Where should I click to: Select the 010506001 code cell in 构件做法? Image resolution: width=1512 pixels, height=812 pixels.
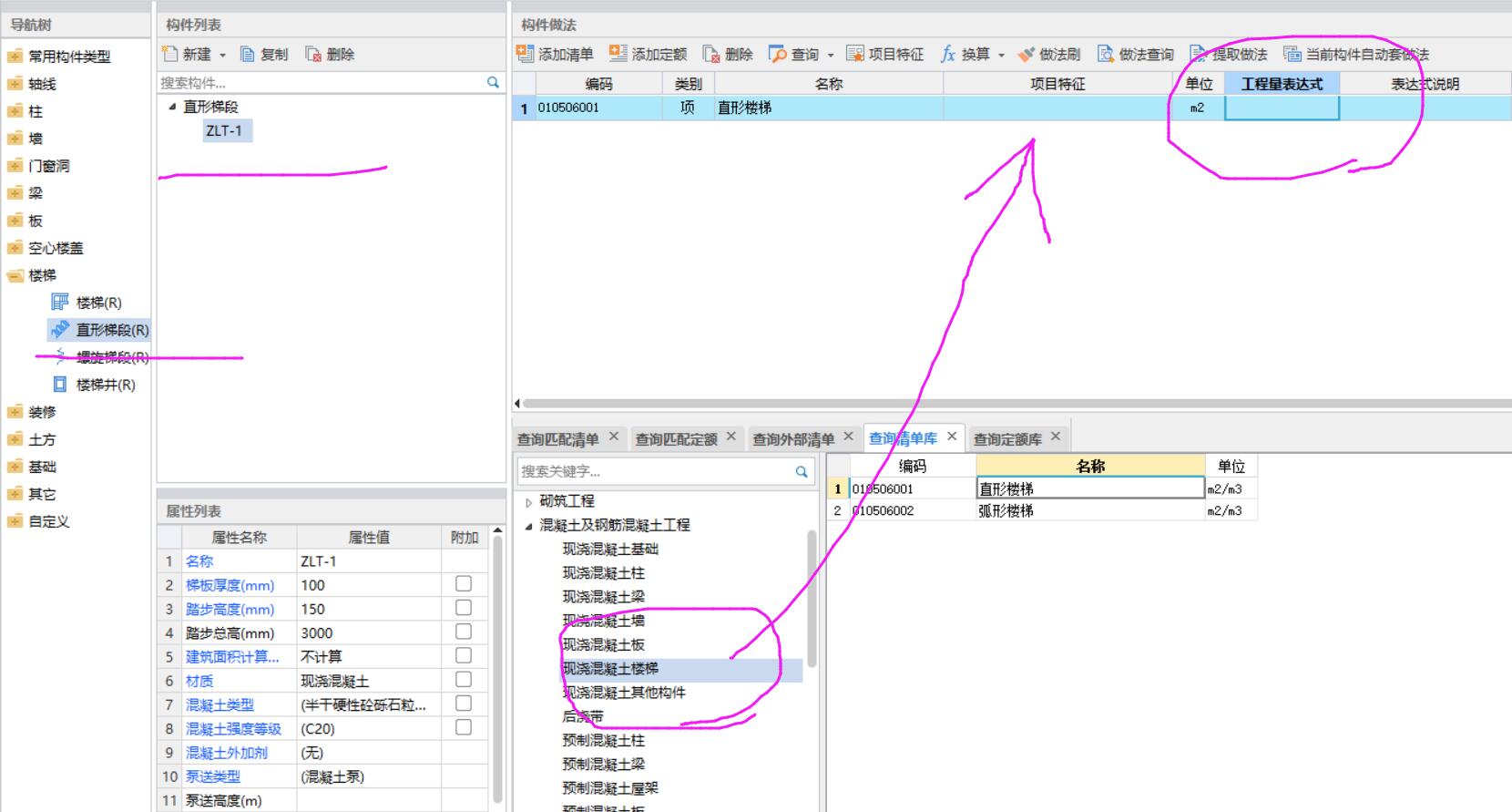[598, 108]
